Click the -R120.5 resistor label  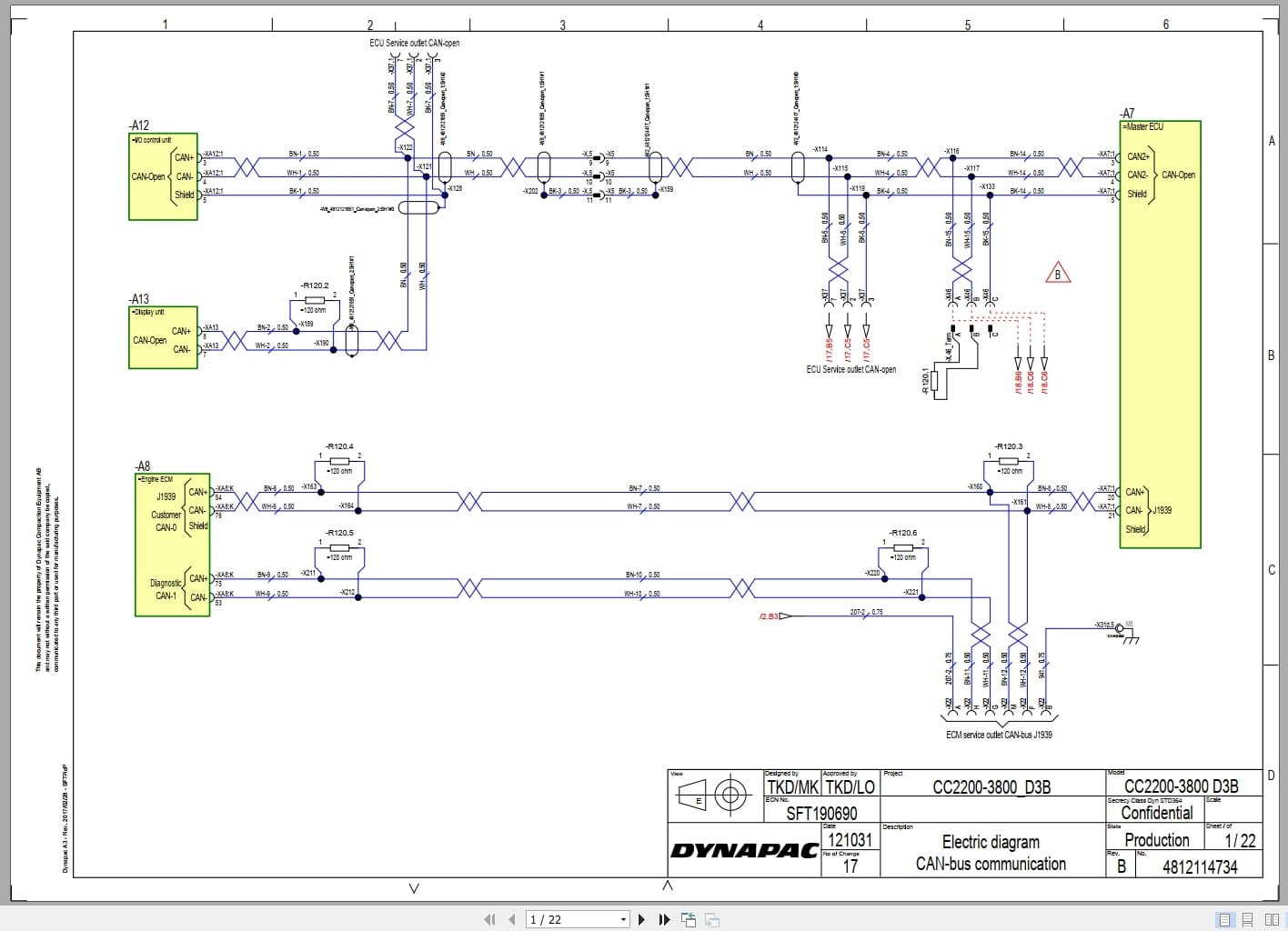339,533
